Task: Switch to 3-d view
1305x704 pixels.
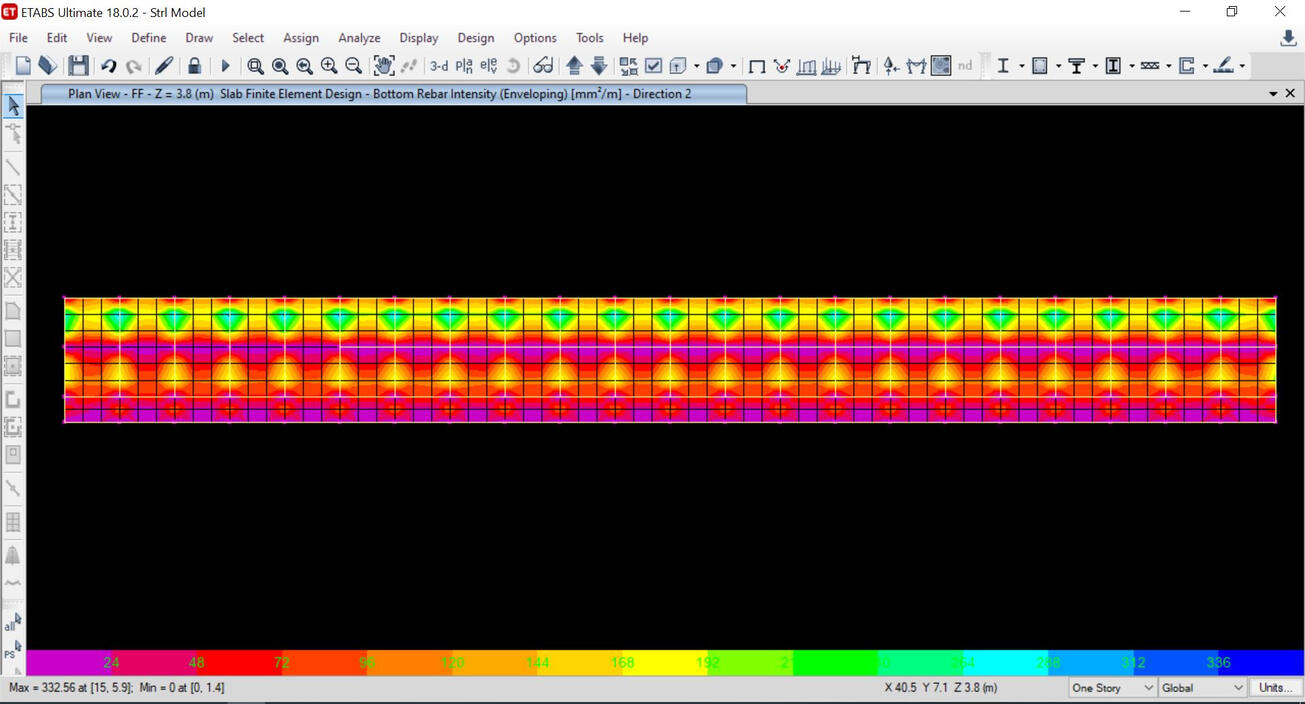Action: (x=438, y=66)
